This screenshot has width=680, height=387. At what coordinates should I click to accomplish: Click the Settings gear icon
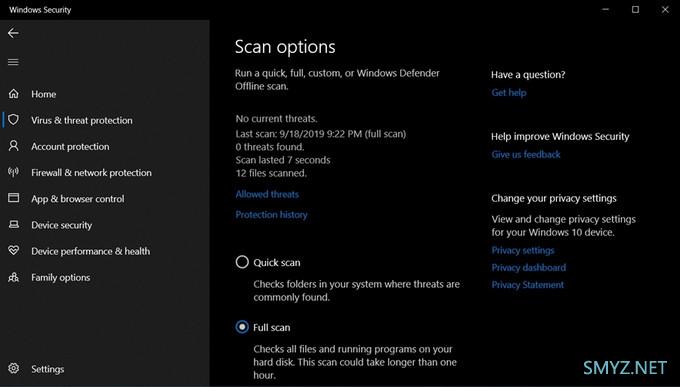pos(13,368)
